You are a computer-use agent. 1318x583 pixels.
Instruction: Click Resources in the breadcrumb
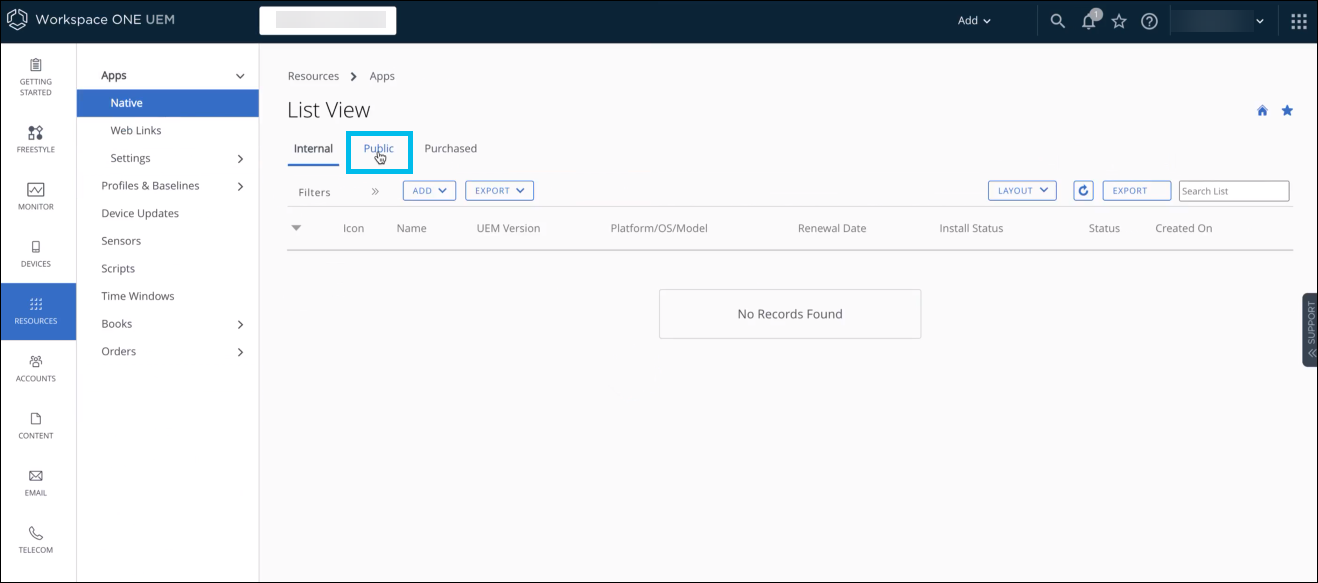(314, 77)
